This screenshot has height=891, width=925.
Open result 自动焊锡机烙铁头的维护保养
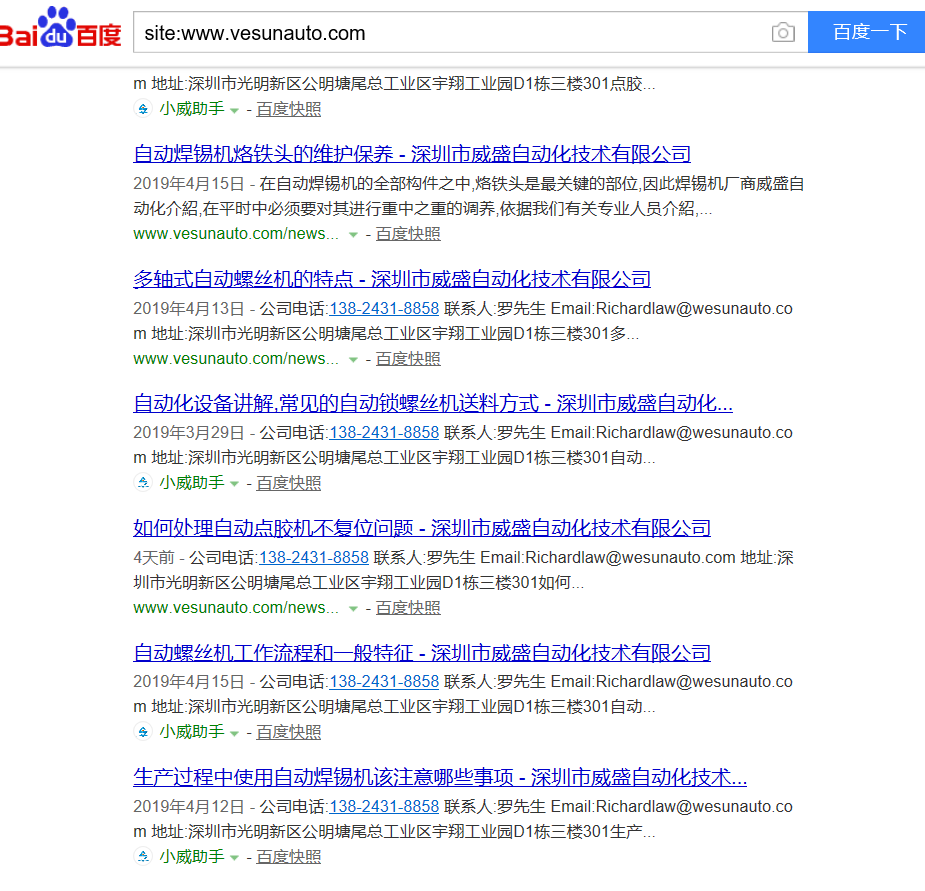coord(412,154)
